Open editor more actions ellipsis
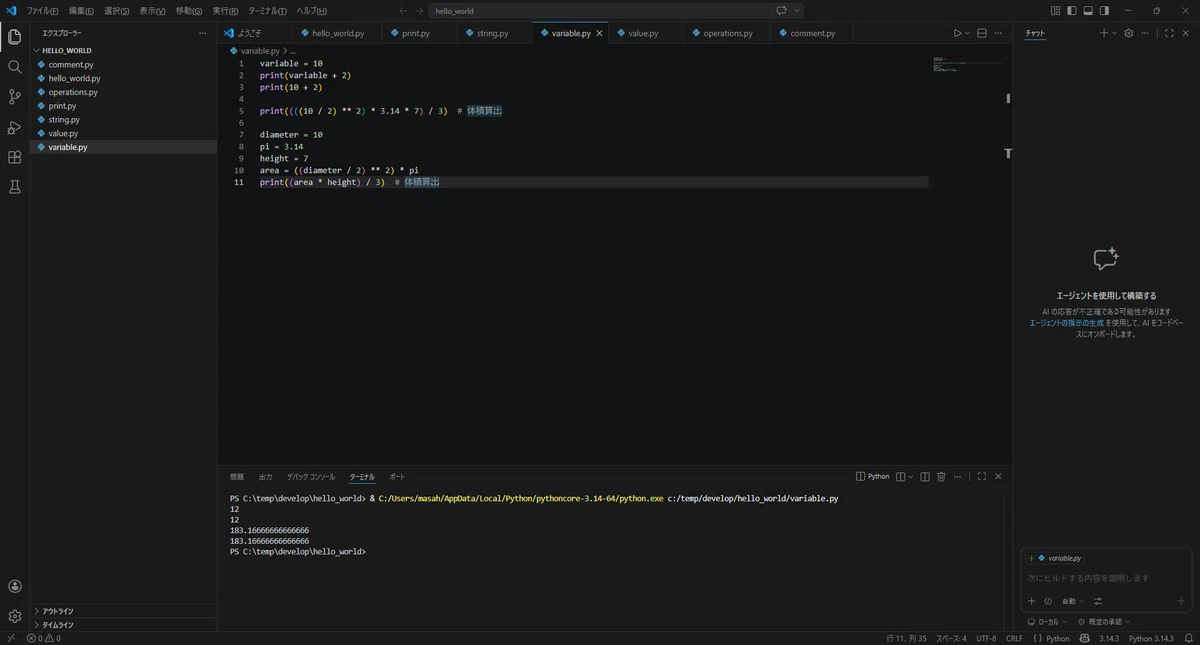Viewport: 1200px width, 645px height. pos(998,33)
